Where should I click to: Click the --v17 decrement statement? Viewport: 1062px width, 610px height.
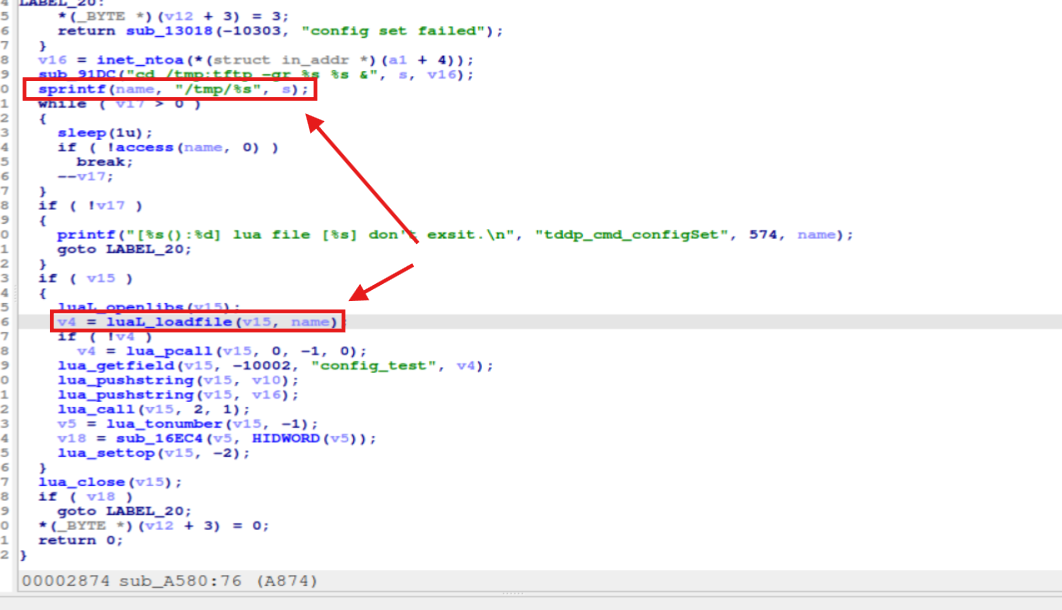click(x=86, y=177)
